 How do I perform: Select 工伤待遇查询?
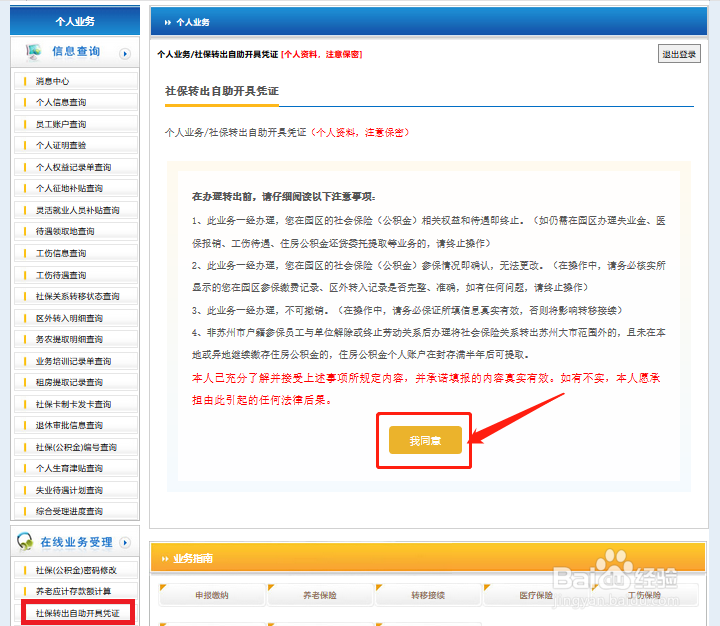point(76,275)
